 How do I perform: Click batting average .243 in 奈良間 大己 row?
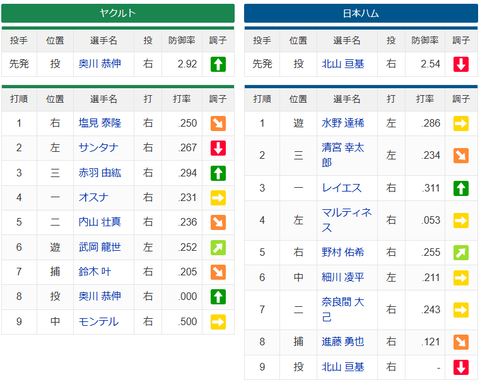pyautogui.click(x=431, y=310)
